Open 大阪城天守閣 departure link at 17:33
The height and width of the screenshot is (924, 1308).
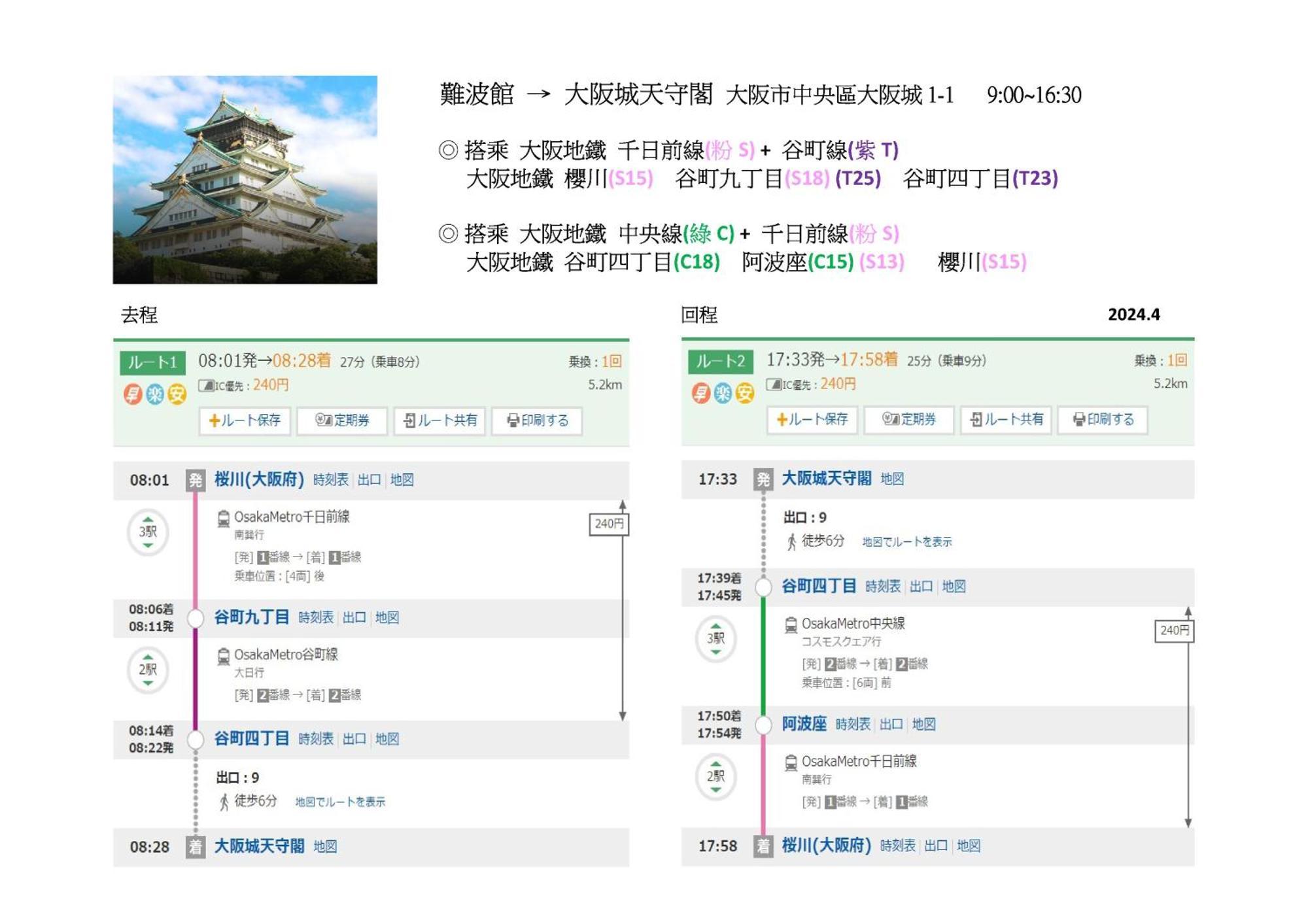coord(826,478)
